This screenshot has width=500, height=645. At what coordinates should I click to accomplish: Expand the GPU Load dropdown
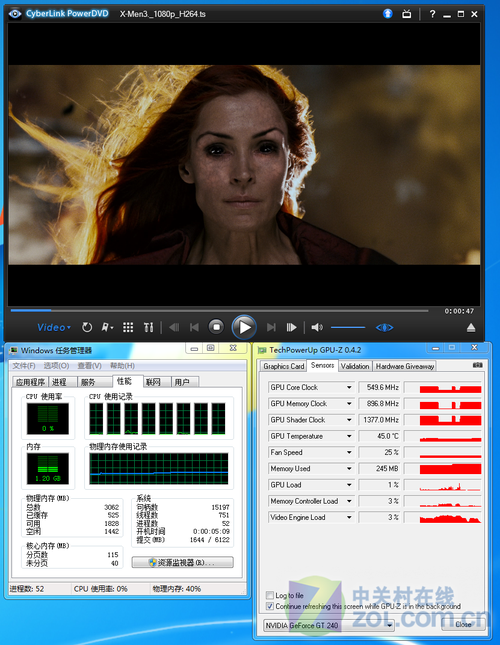349,485
